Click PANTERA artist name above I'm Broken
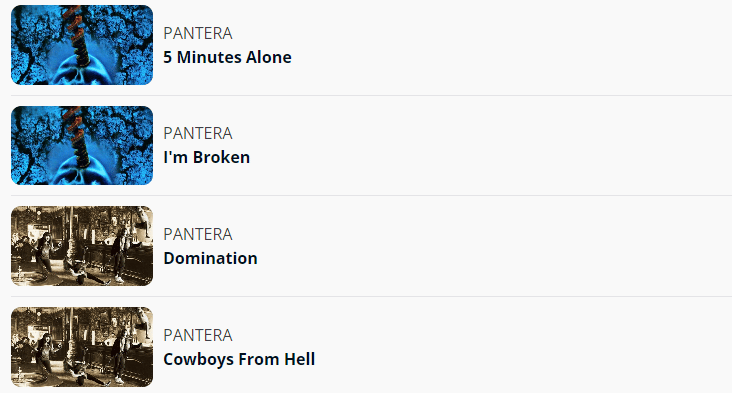The width and height of the screenshot is (732, 393). [x=197, y=133]
